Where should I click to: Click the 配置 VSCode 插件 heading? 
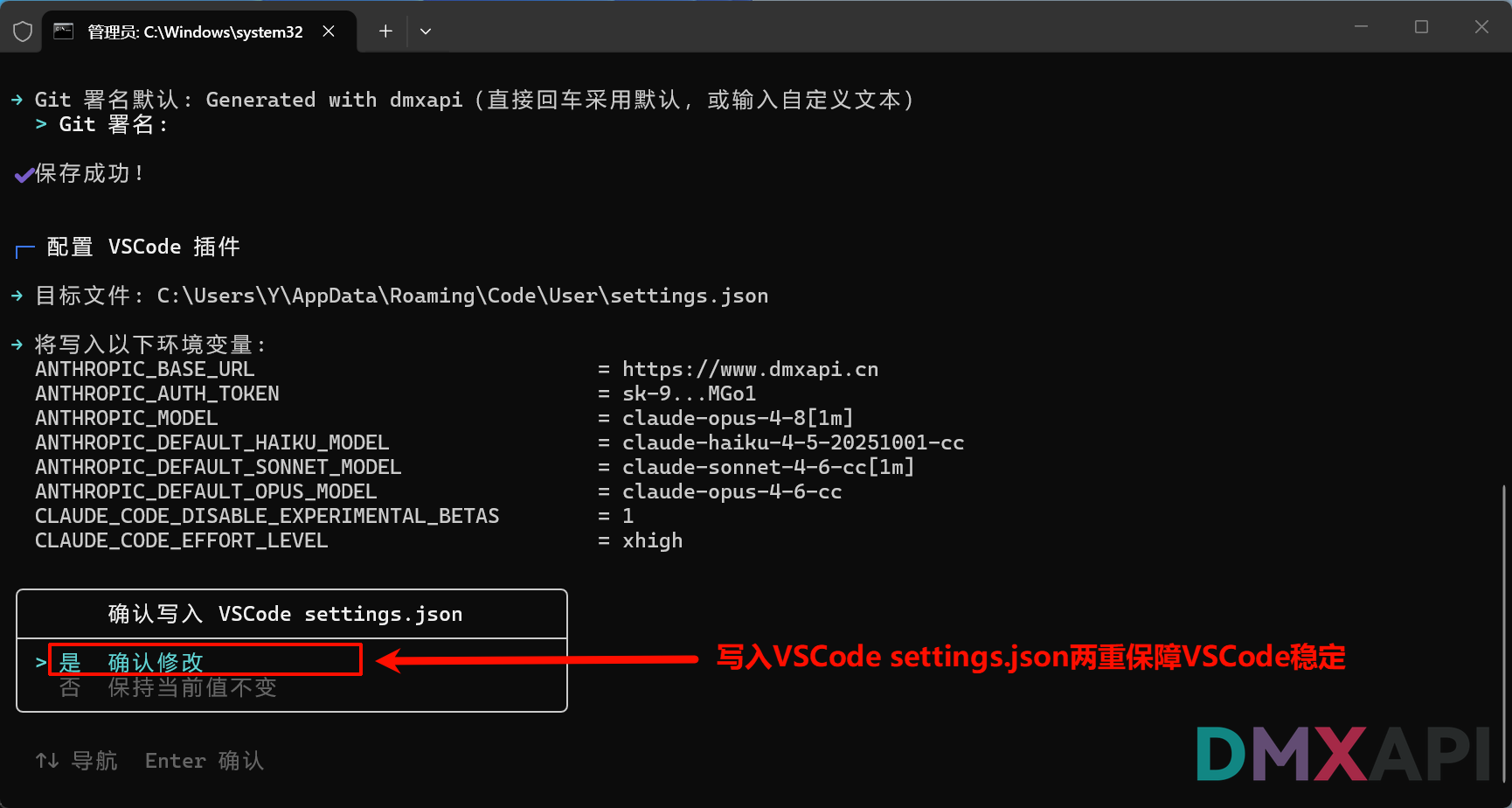coord(143,247)
